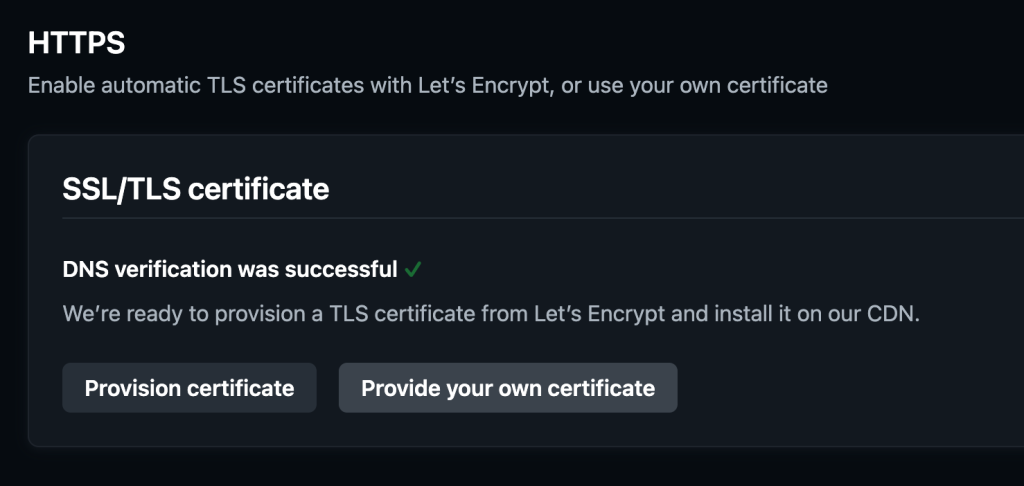This screenshot has height=486, width=1024.
Task: Click the 'We're ready to provision' paragraph
Action: [x=490, y=313]
